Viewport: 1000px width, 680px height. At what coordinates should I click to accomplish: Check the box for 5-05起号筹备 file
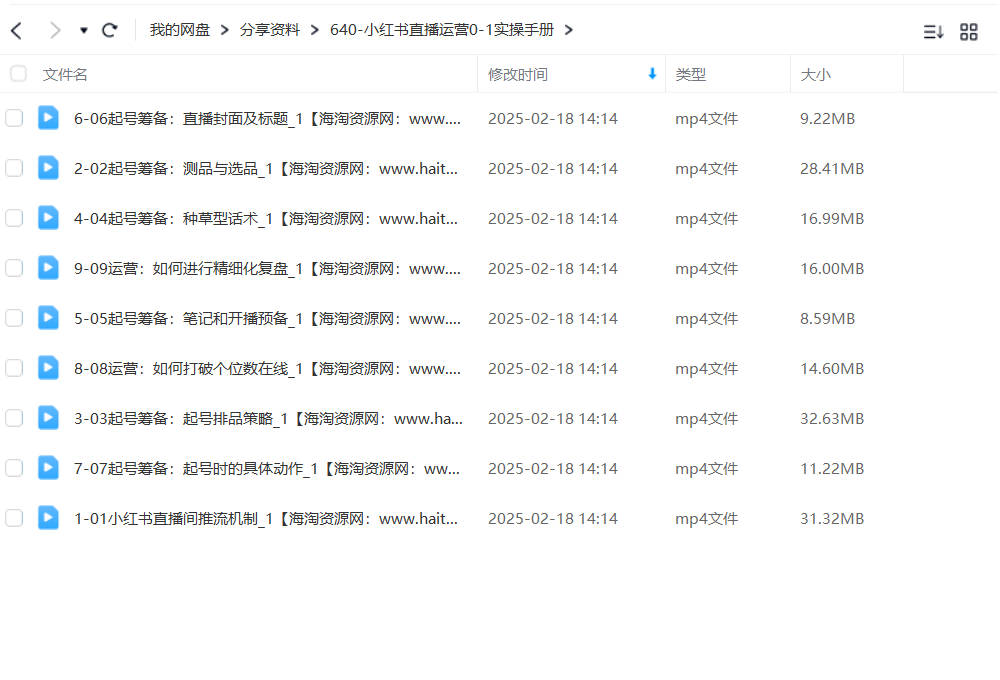[14, 318]
